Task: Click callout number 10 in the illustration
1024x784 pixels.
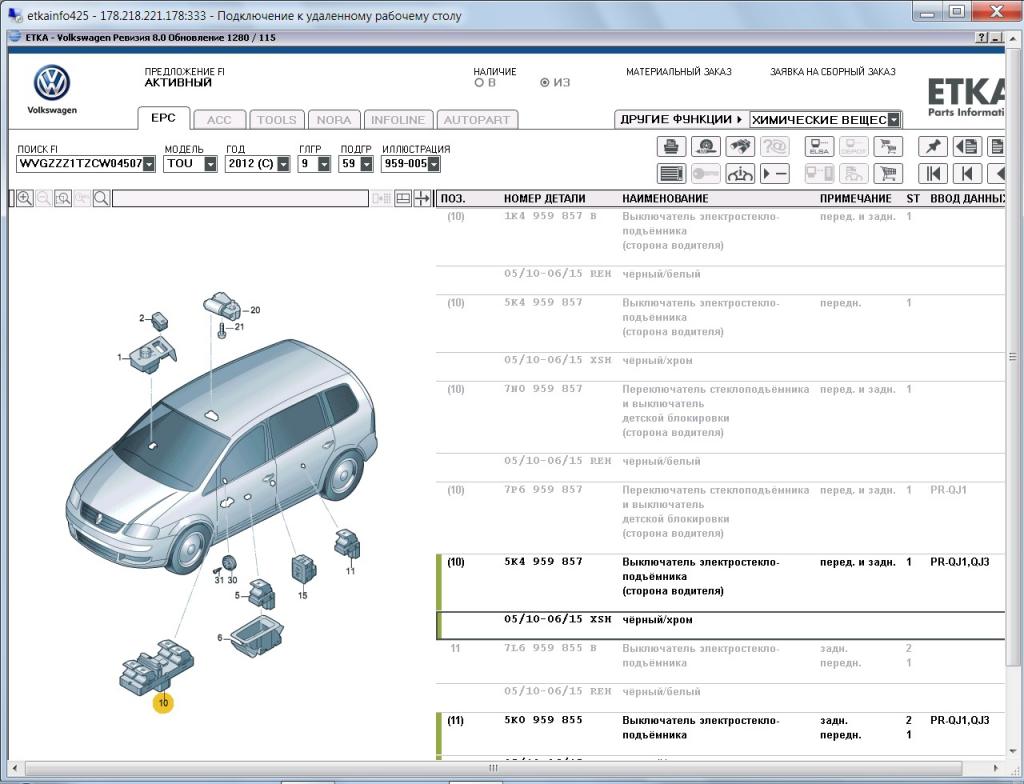Action: 163,703
